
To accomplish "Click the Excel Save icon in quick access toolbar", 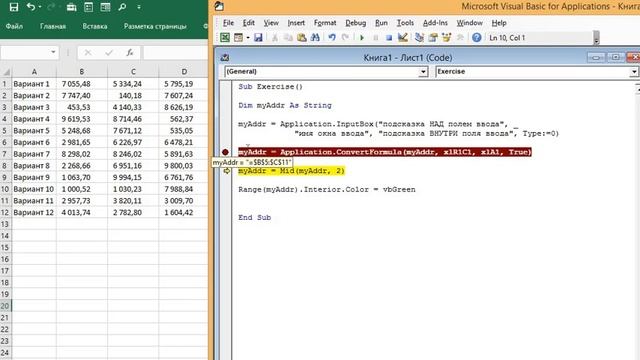I will click(x=13, y=7).
